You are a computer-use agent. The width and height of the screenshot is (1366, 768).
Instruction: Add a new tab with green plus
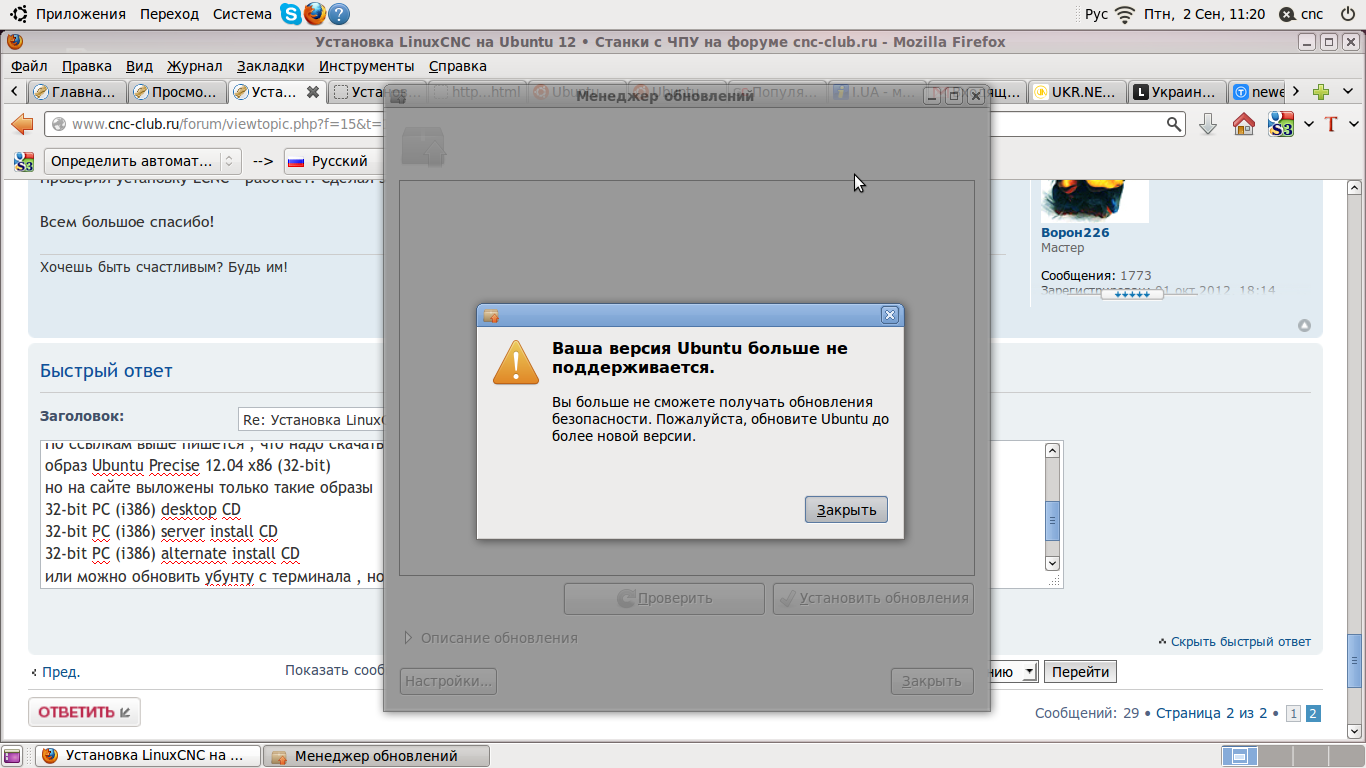click(1322, 92)
